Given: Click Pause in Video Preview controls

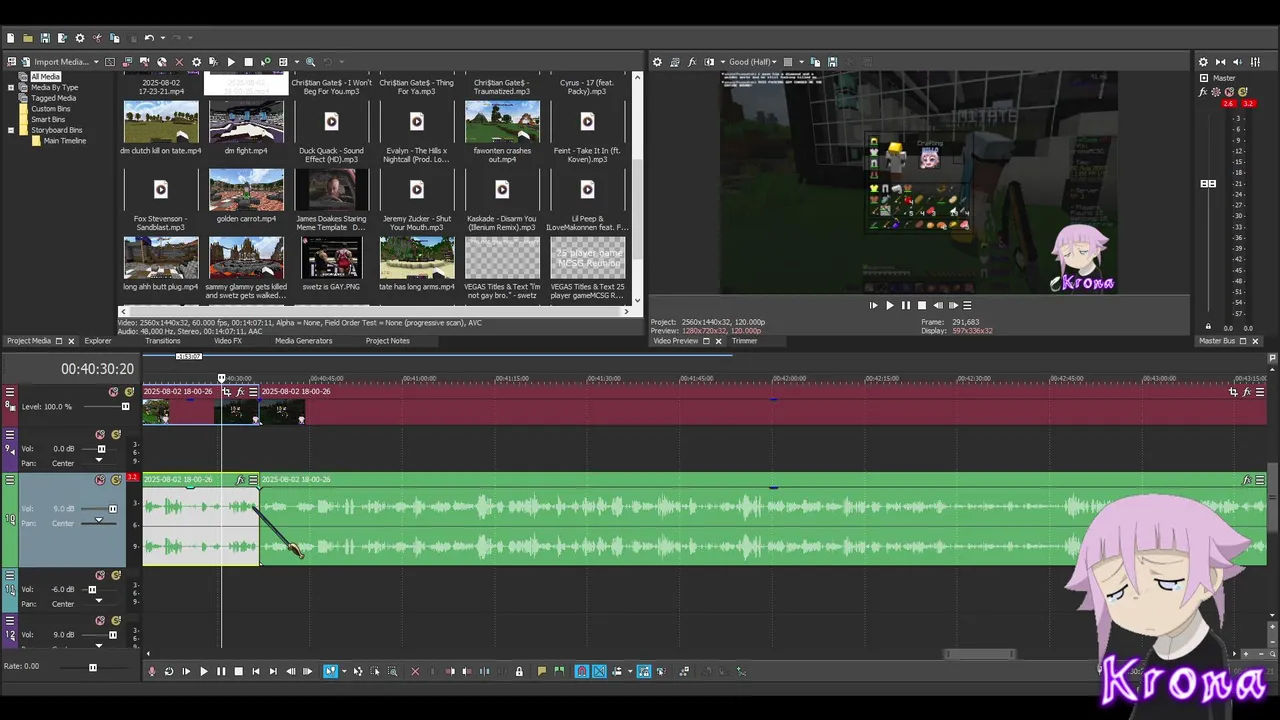Looking at the screenshot, I should [906, 305].
